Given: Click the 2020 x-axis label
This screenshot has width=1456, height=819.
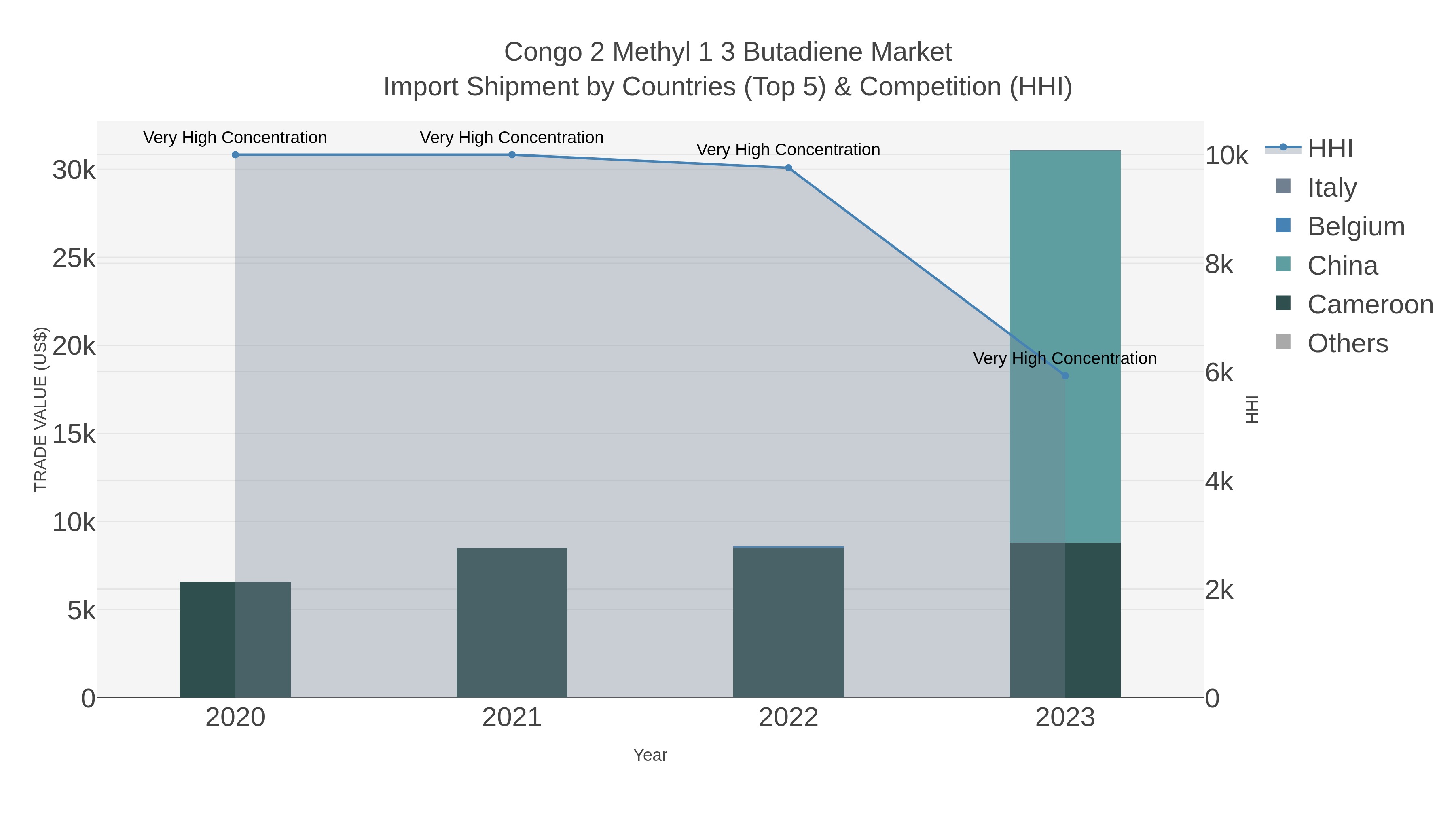Looking at the screenshot, I should point(235,717).
